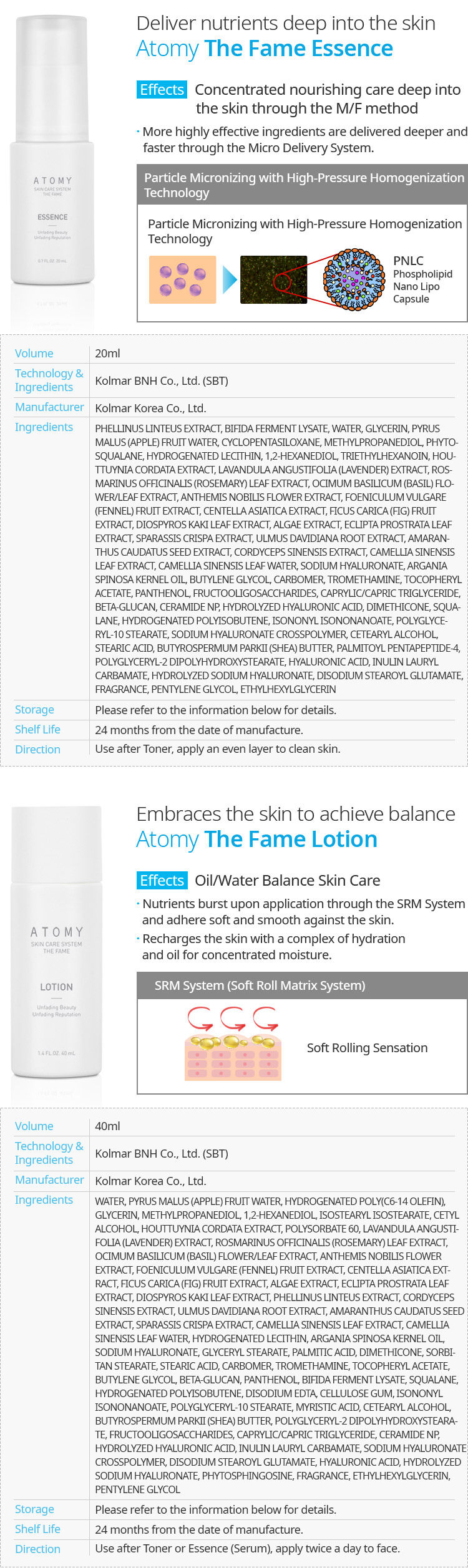Click the Lotion section blue Effects badge
468x1568 pixels.
click(x=162, y=880)
